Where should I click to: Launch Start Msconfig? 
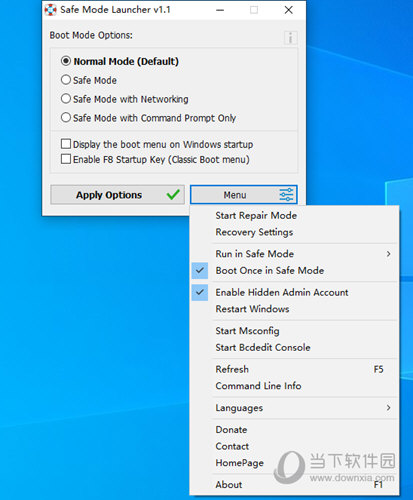pos(247,331)
